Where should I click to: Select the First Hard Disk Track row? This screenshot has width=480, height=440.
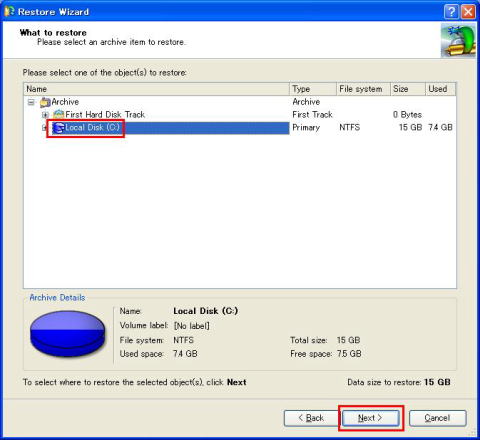239,115
